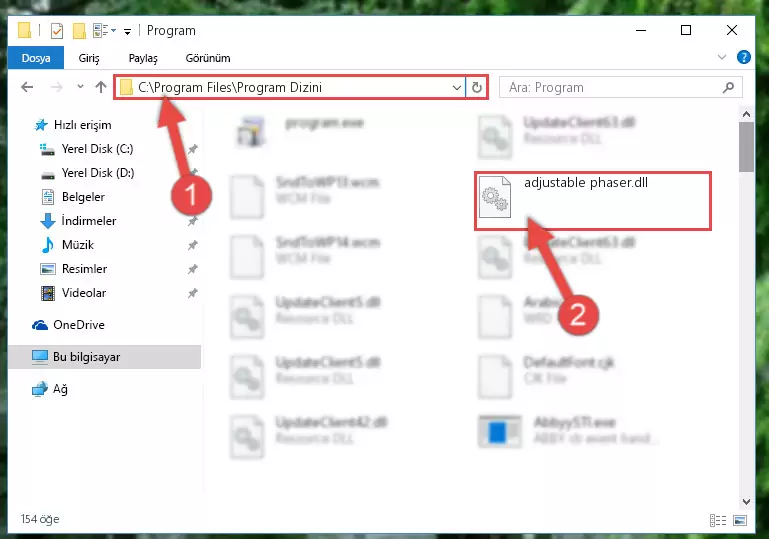
Task: Open the Help question mark icon
Action: tap(743, 57)
